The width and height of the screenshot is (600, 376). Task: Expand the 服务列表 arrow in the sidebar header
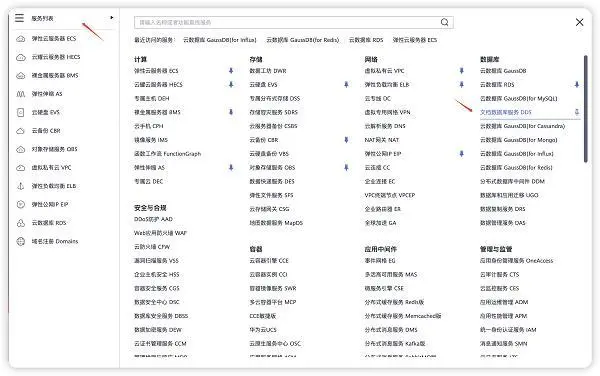pos(111,18)
